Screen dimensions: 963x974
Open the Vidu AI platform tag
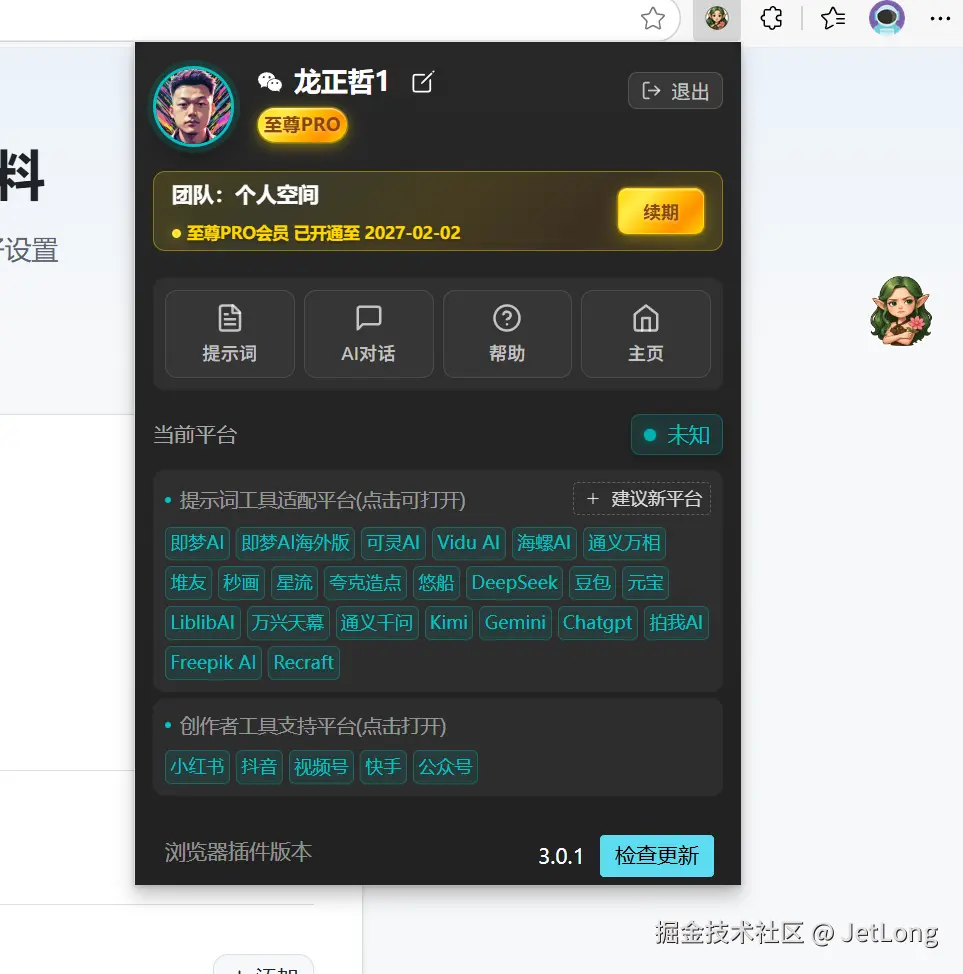point(468,543)
